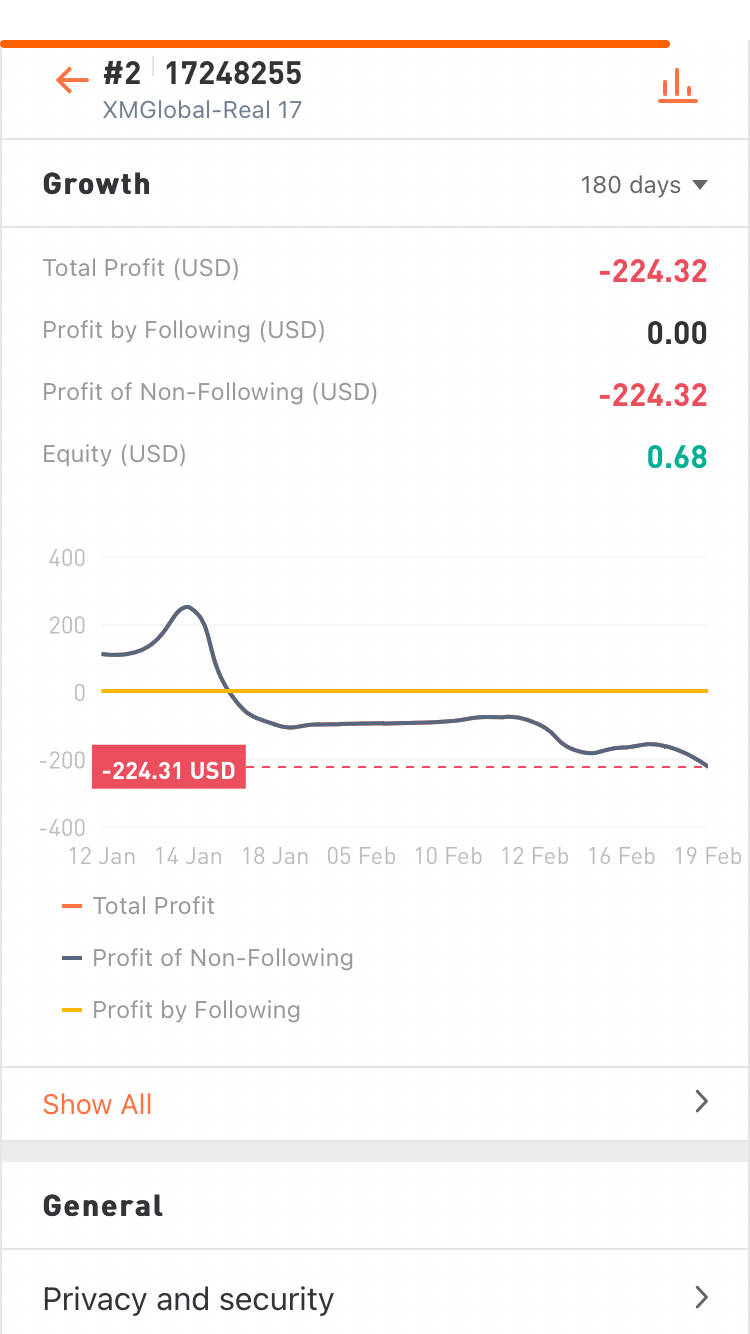Tap the Equity value 0.68
This screenshot has height=1334, width=750.
coord(676,457)
